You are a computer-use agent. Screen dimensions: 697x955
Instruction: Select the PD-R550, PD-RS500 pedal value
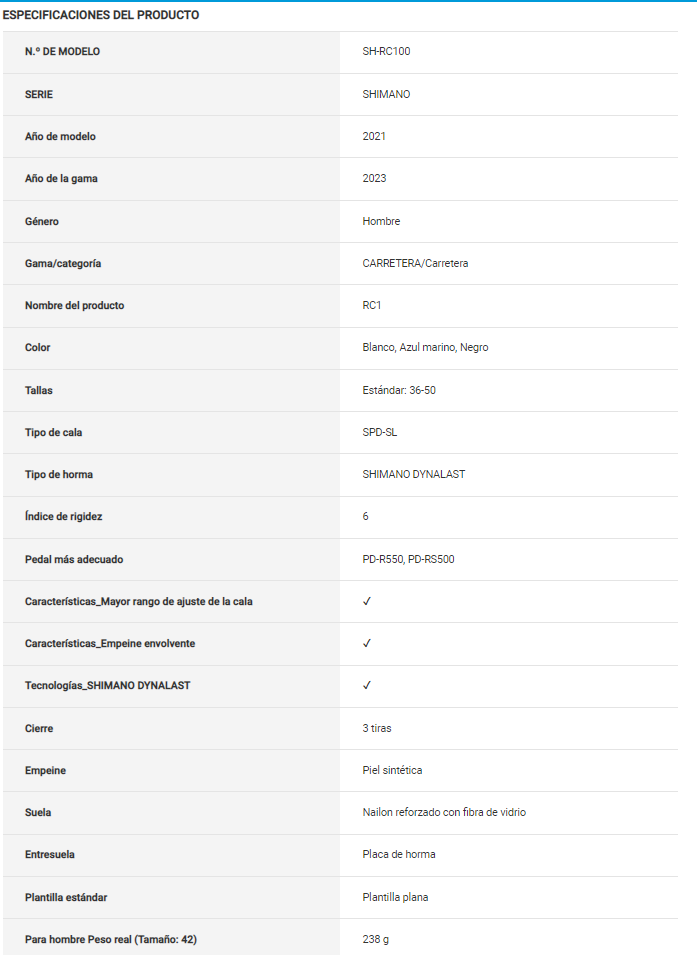pyautogui.click(x=408, y=559)
